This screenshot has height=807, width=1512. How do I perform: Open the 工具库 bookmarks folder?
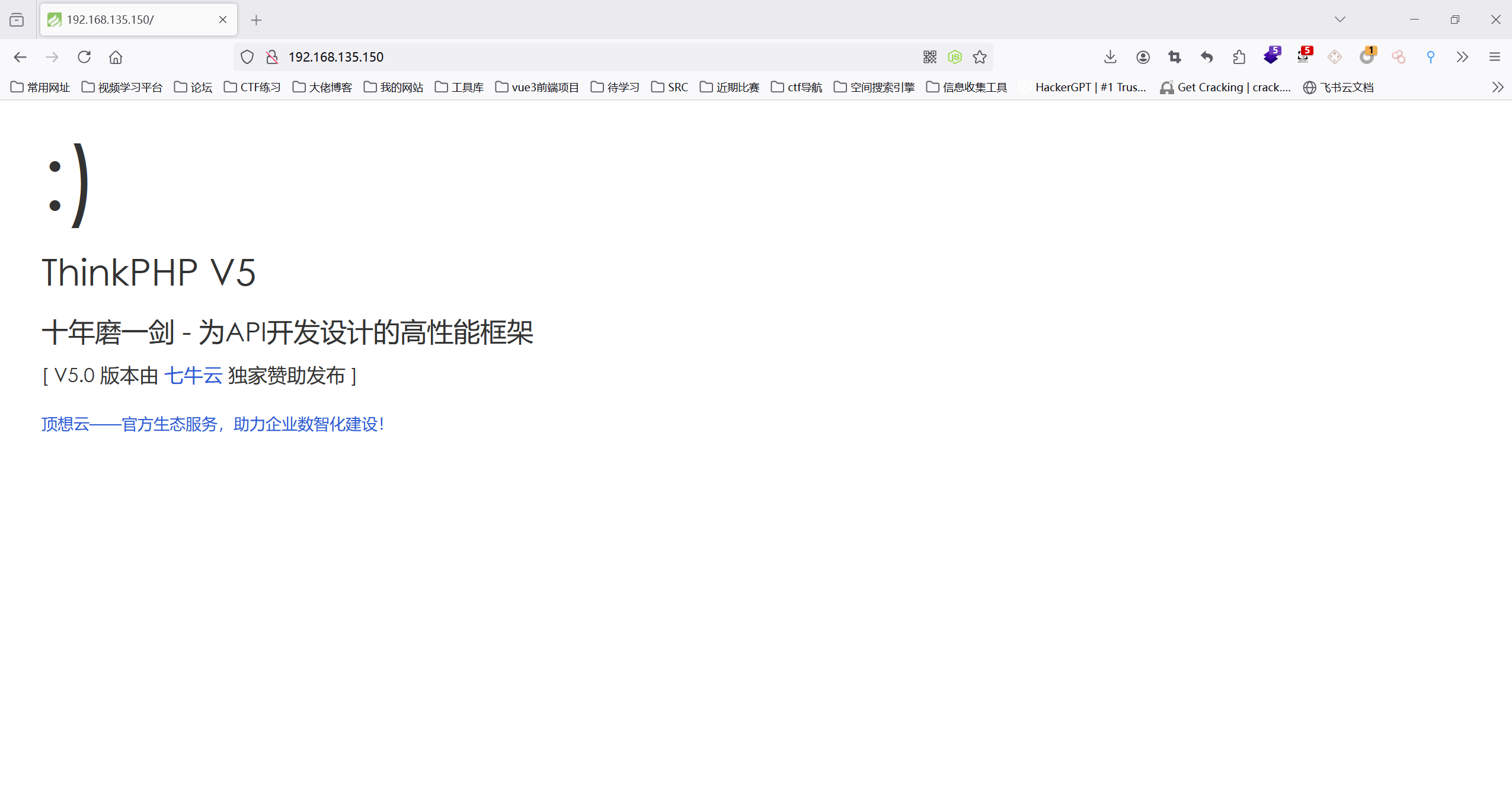459,87
